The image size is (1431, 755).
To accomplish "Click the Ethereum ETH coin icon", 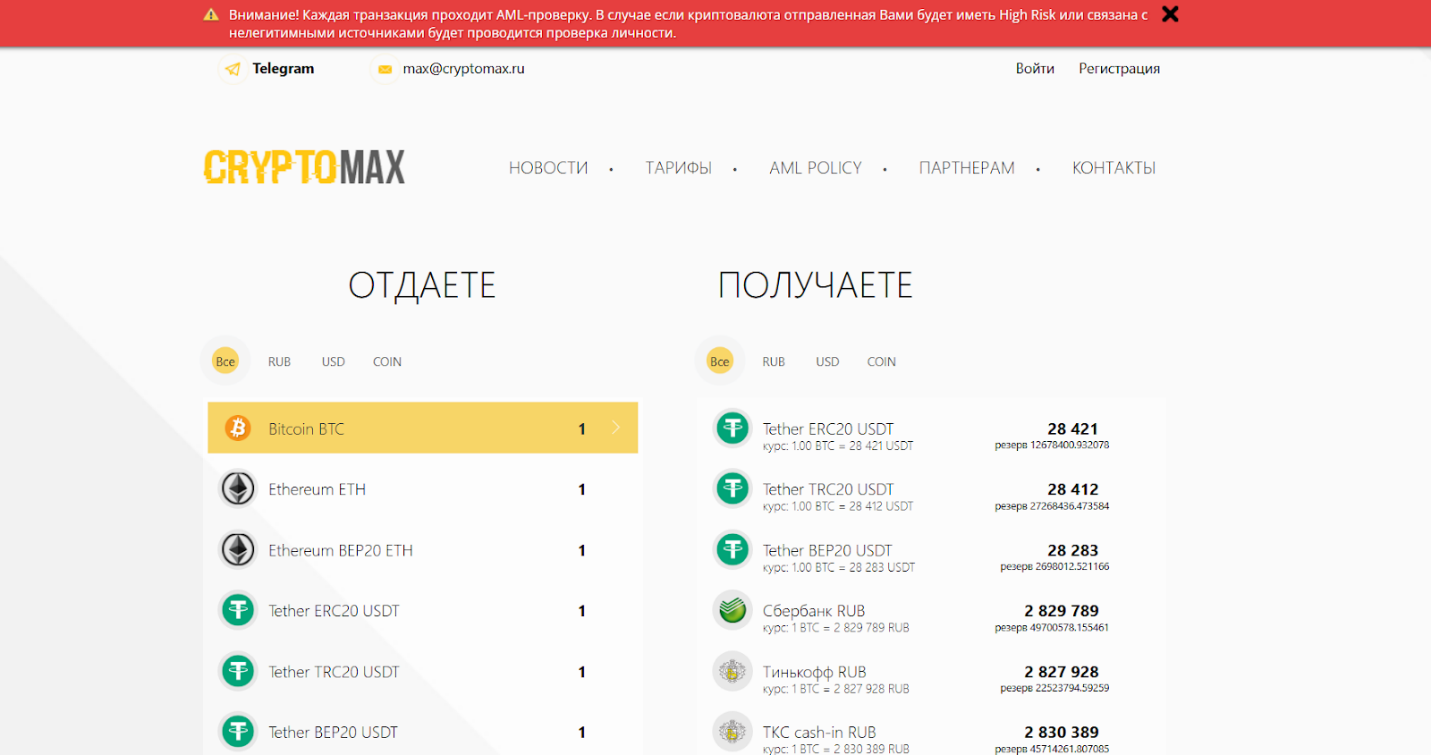I will tap(237, 489).
